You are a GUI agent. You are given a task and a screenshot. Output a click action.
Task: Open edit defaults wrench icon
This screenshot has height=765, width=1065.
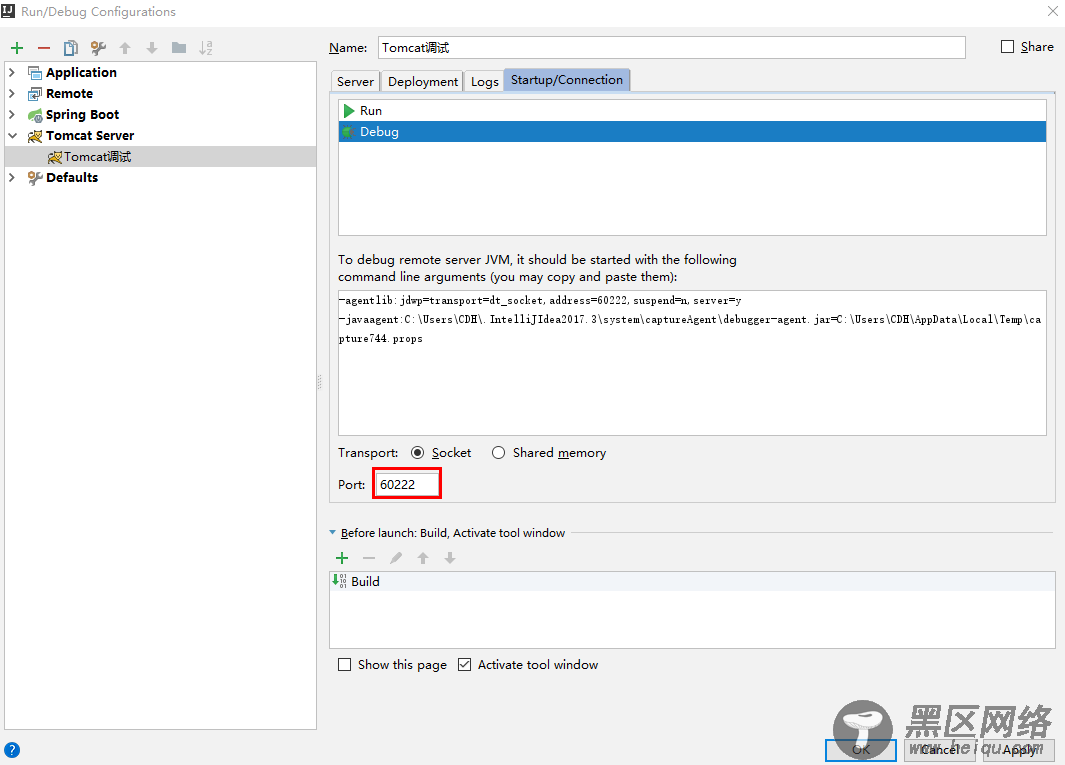coord(98,48)
